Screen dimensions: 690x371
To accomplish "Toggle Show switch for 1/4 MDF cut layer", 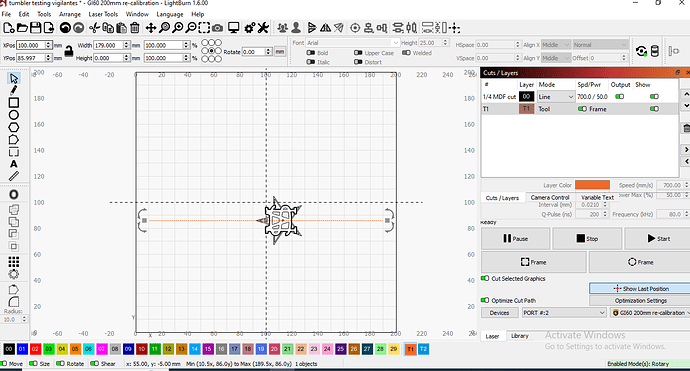I will click(x=654, y=96).
